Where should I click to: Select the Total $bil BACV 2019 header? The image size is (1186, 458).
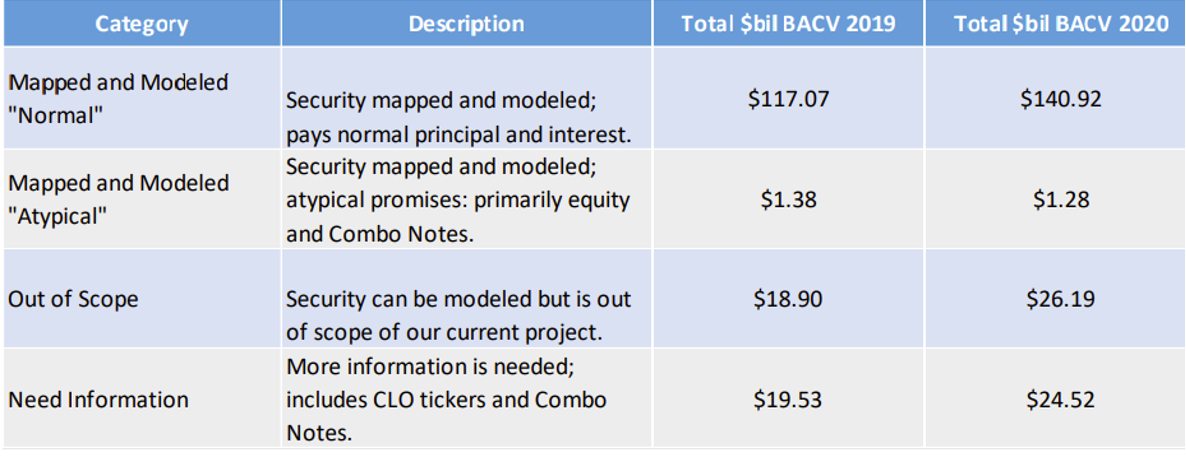click(x=788, y=24)
